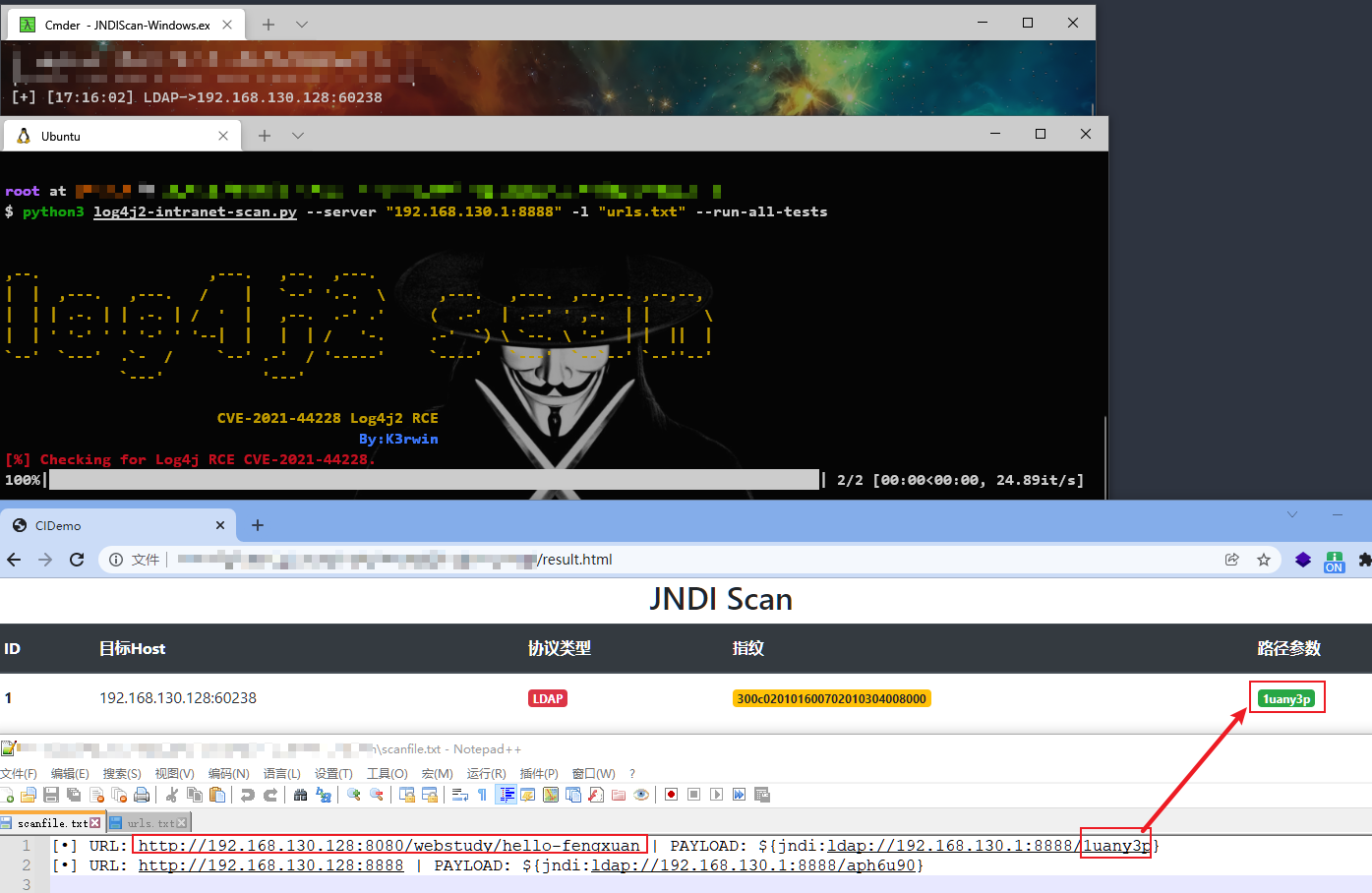Open the 插件(P) menu in Notepad++
The height and width of the screenshot is (893, 1372).
(x=539, y=774)
